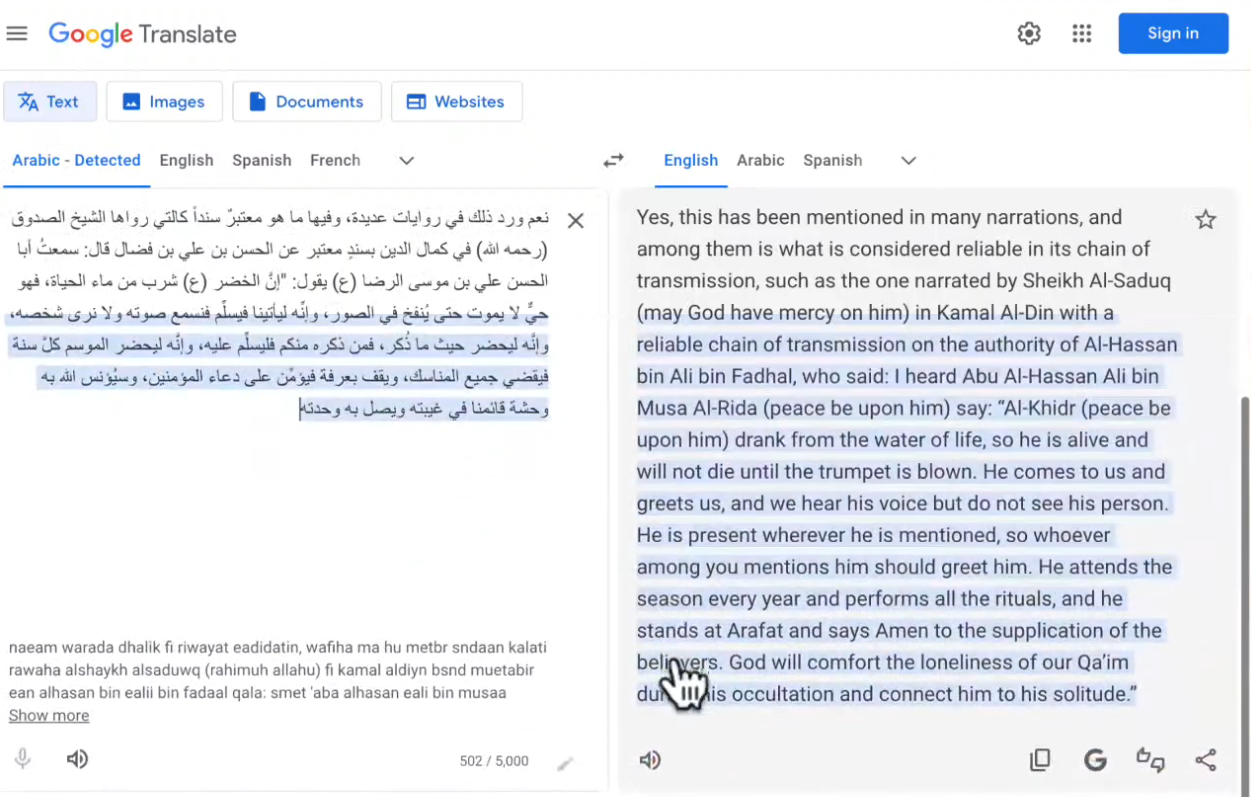This screenshot has width=1251, height=797.
Task: Share the translation
Action: tap(1206, 760)
